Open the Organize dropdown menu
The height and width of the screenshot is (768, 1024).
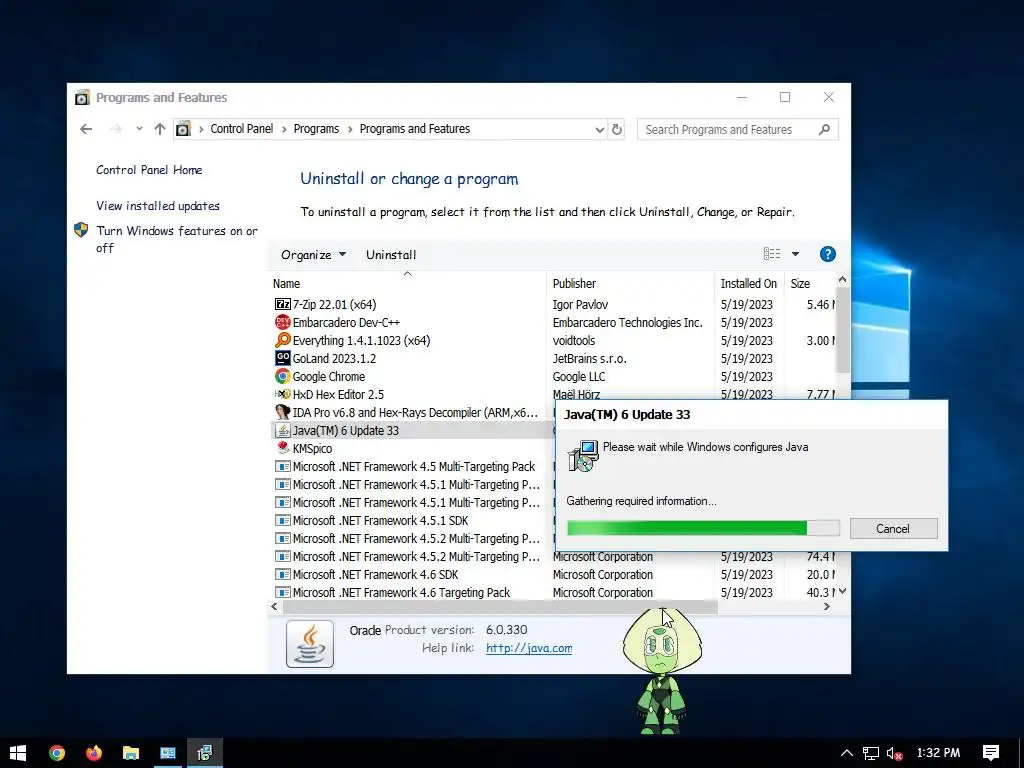[313, 255]
